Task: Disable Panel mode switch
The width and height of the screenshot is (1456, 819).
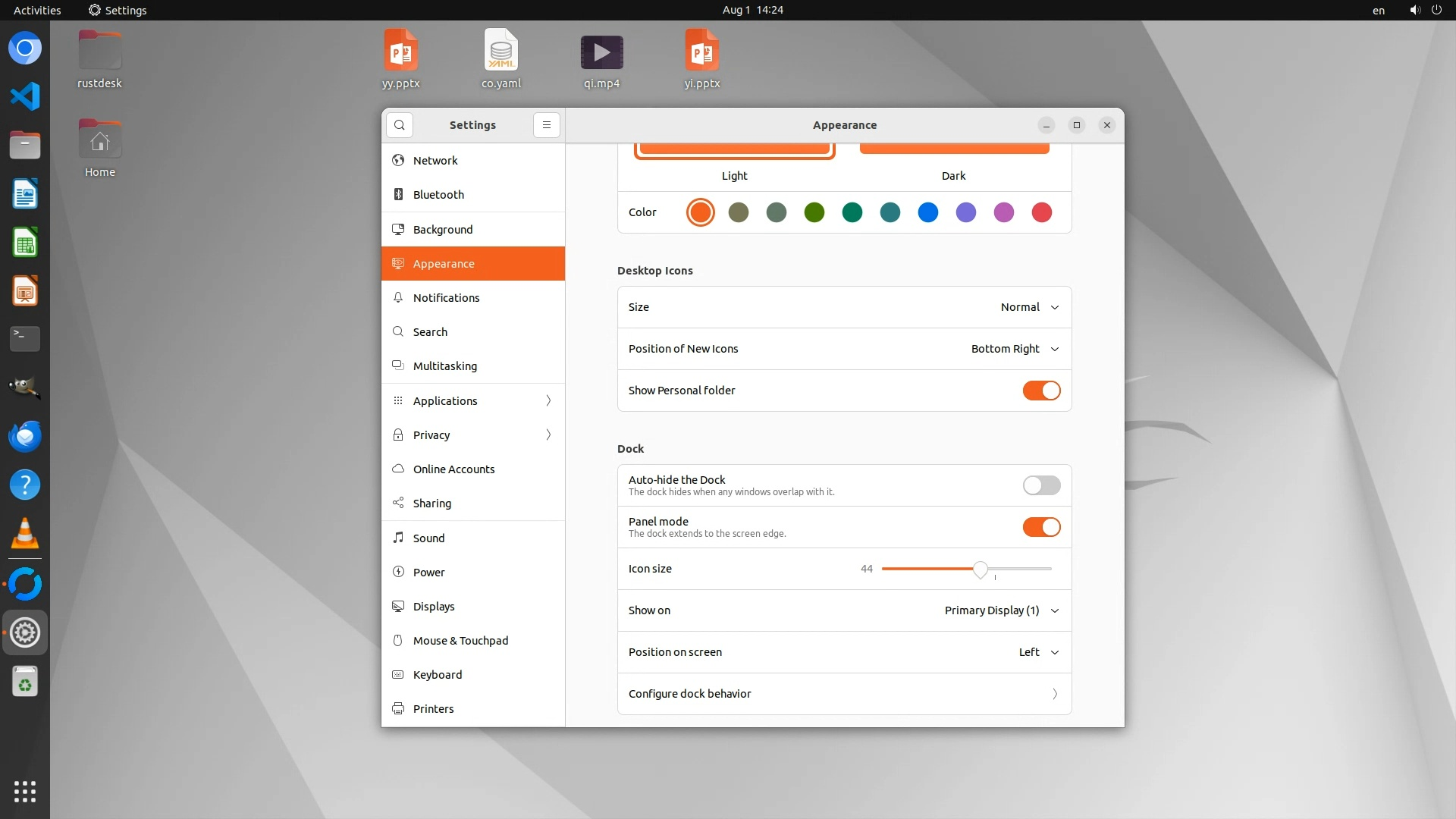Action: click(1041, 527)
